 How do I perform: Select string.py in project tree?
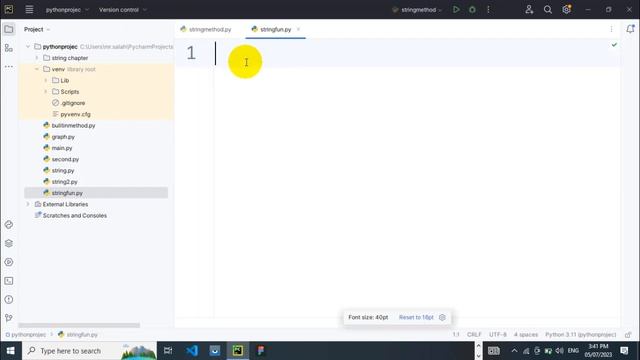pyautogui.click(x=62, y=171)
